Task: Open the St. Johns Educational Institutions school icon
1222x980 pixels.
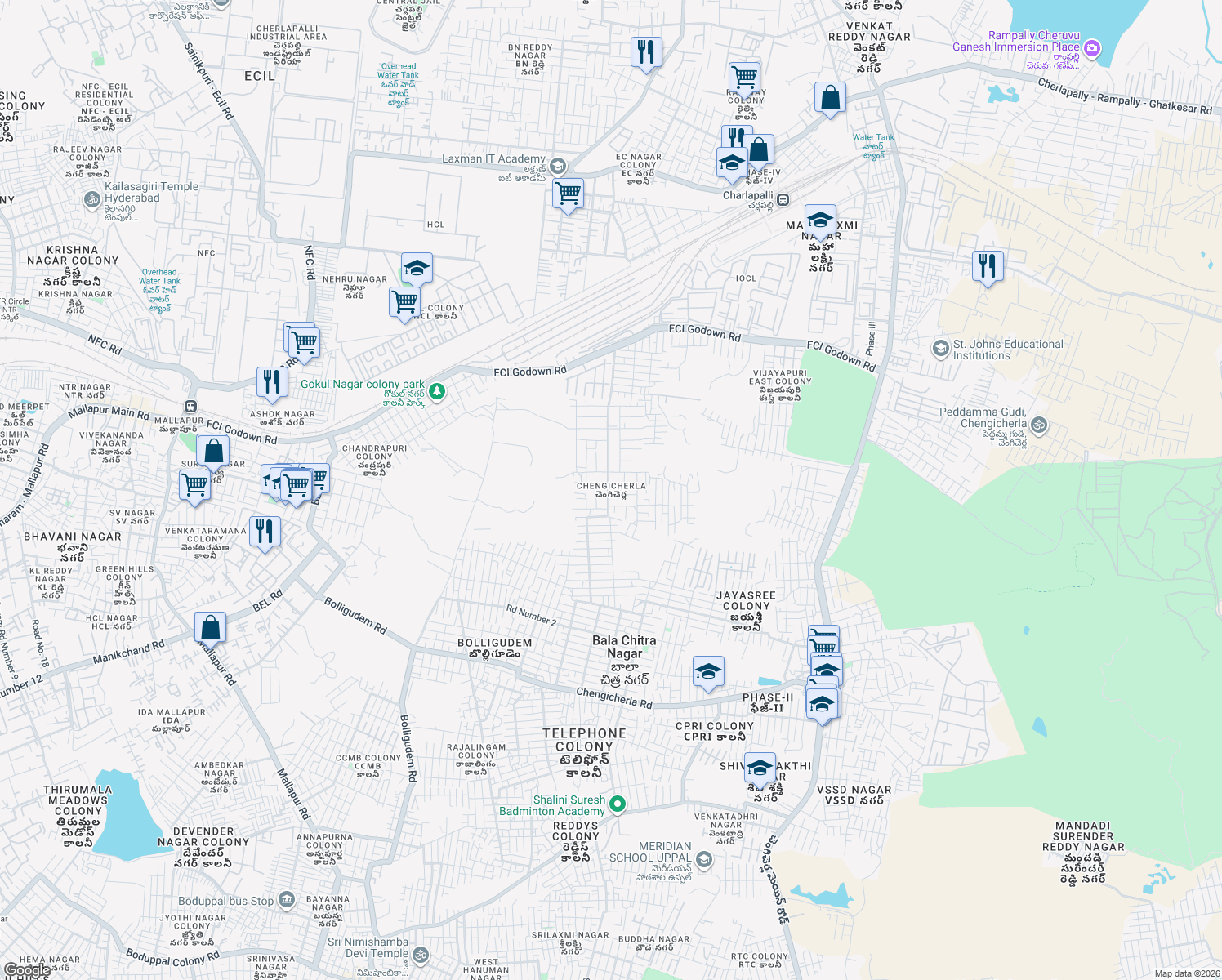Action: 943,349
